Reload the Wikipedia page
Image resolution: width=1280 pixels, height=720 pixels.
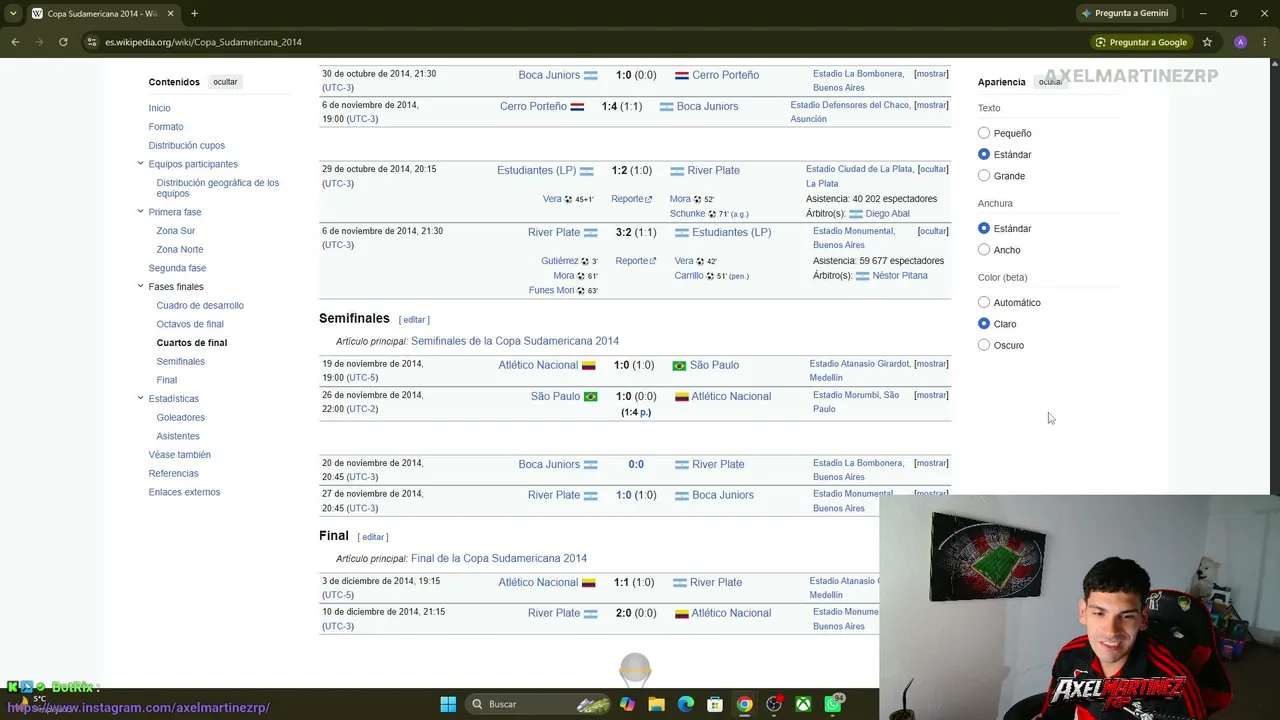pos(63,42)
